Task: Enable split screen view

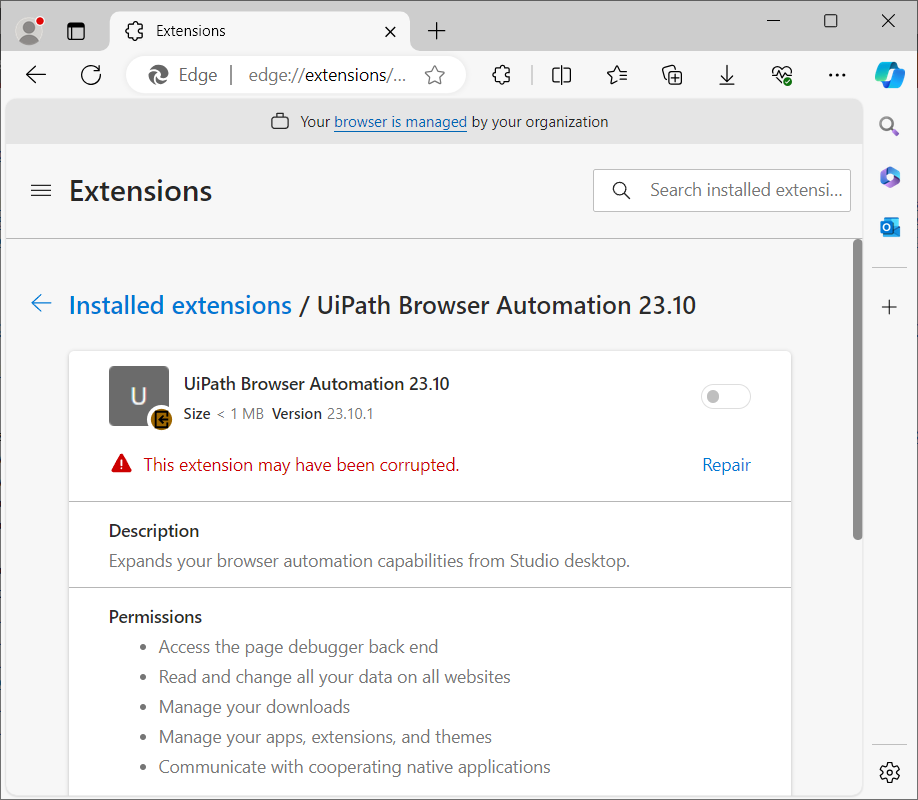Action: point(562,75)
